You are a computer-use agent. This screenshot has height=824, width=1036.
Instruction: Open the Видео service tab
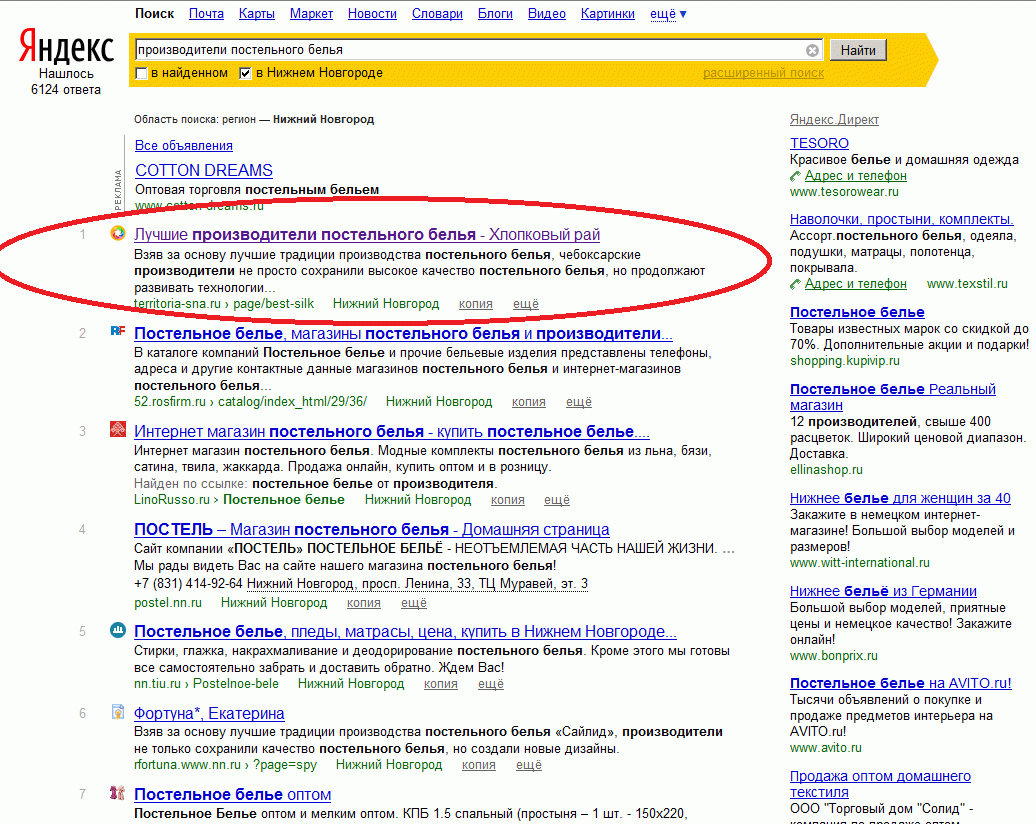pyautogui.click(x=546, y=14)
